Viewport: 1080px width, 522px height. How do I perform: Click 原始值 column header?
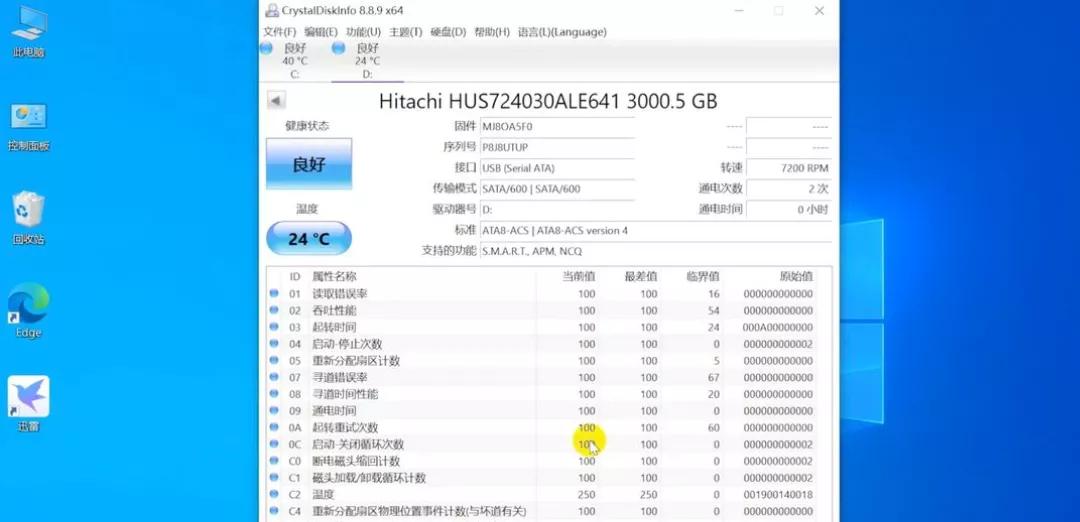[x=796, y=276]
